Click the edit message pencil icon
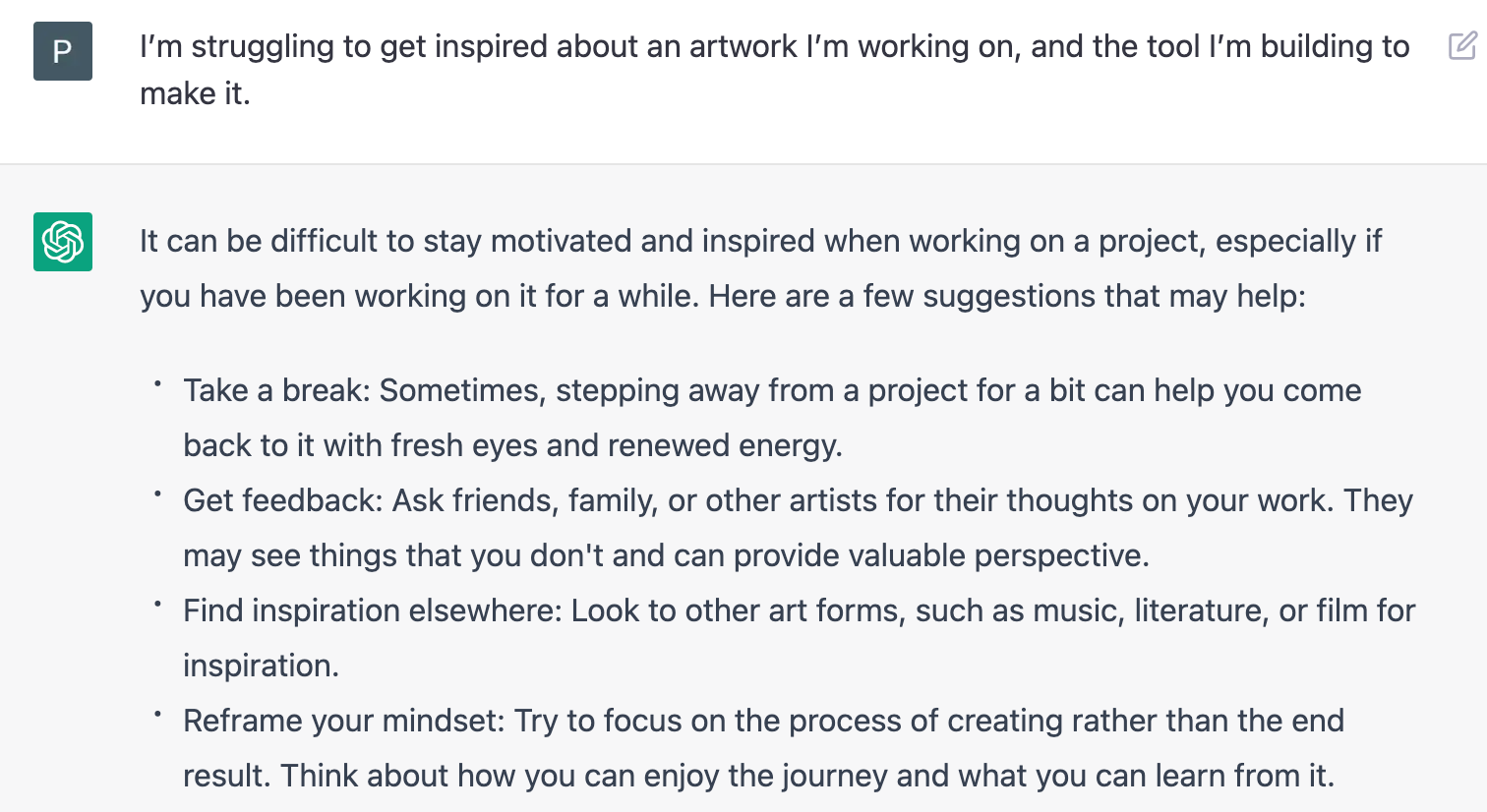This screenshot has width=1487, height=812. pos(1462,45)
